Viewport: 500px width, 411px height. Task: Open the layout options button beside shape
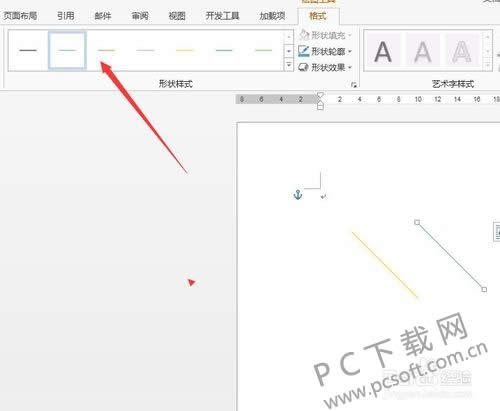[x=497, y=231]
